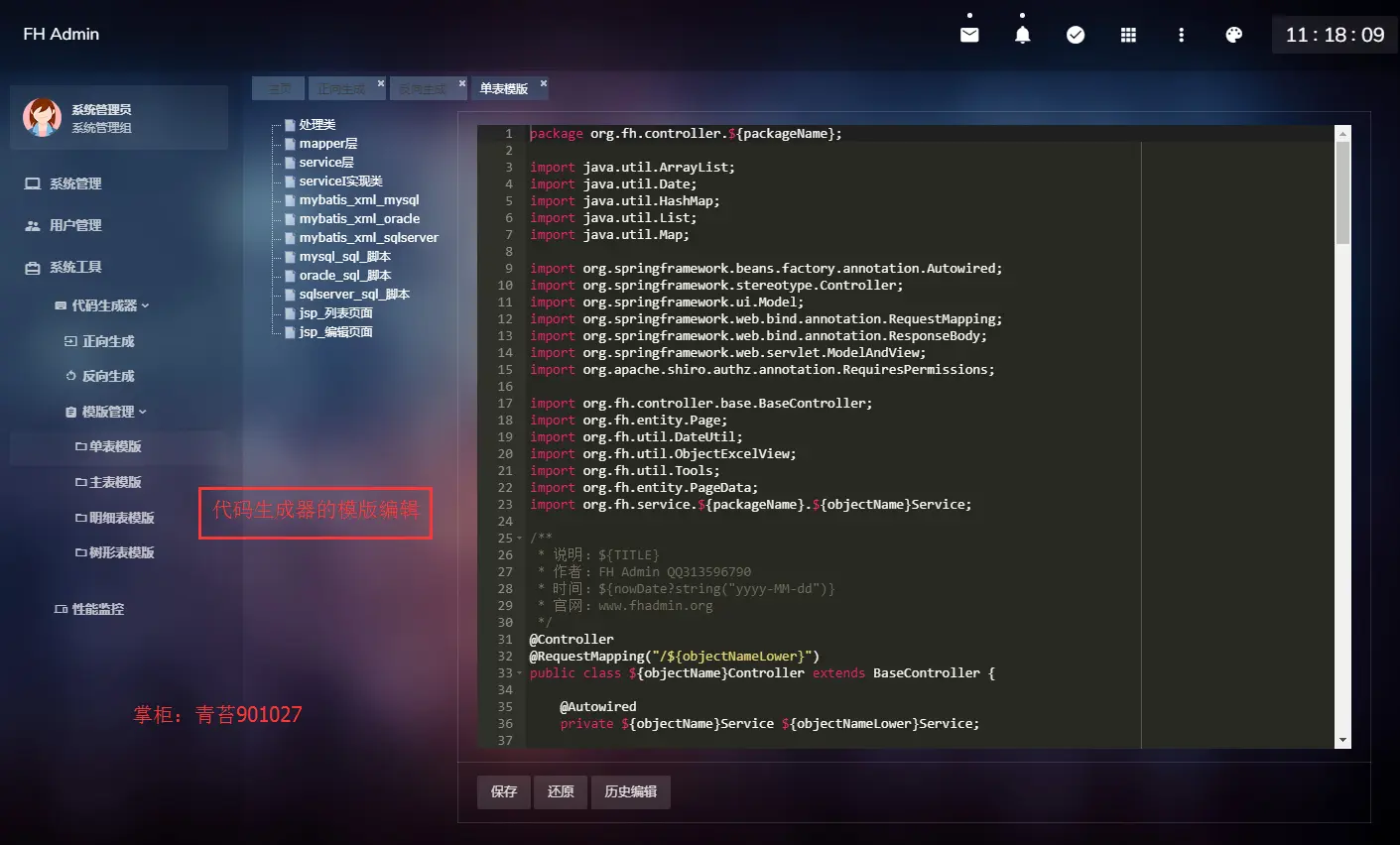
Task: Click the code editor scroll-down arrow
Action: (x=1342, y=740)
